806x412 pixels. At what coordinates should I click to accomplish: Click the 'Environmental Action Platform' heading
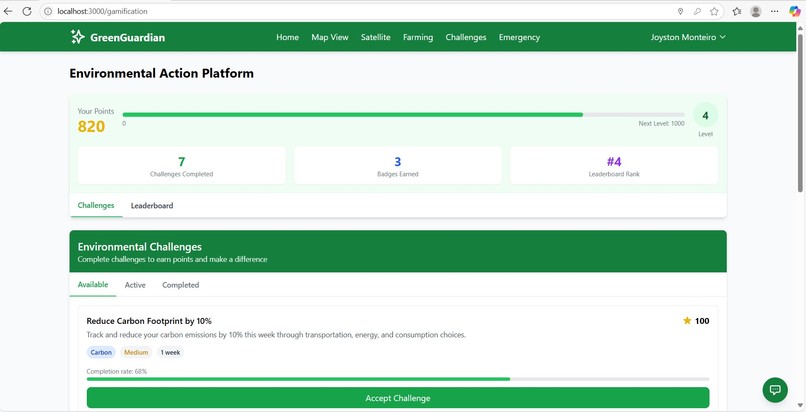(x=161, y=73)
